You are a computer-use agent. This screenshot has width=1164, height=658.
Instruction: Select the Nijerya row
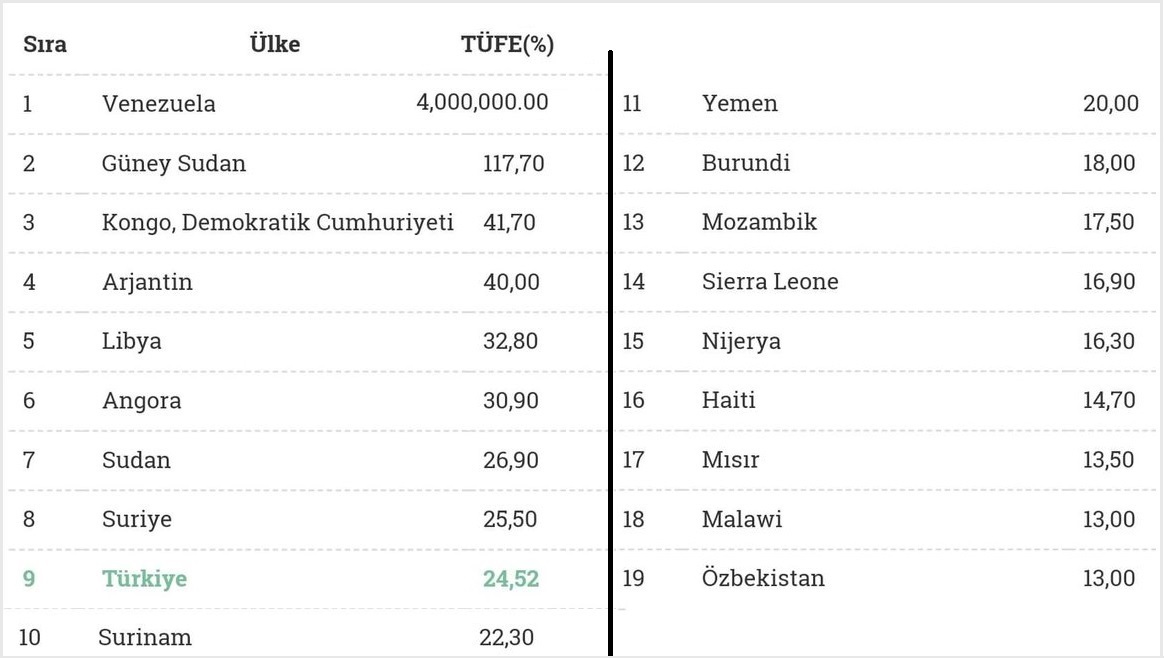point(886,342)
